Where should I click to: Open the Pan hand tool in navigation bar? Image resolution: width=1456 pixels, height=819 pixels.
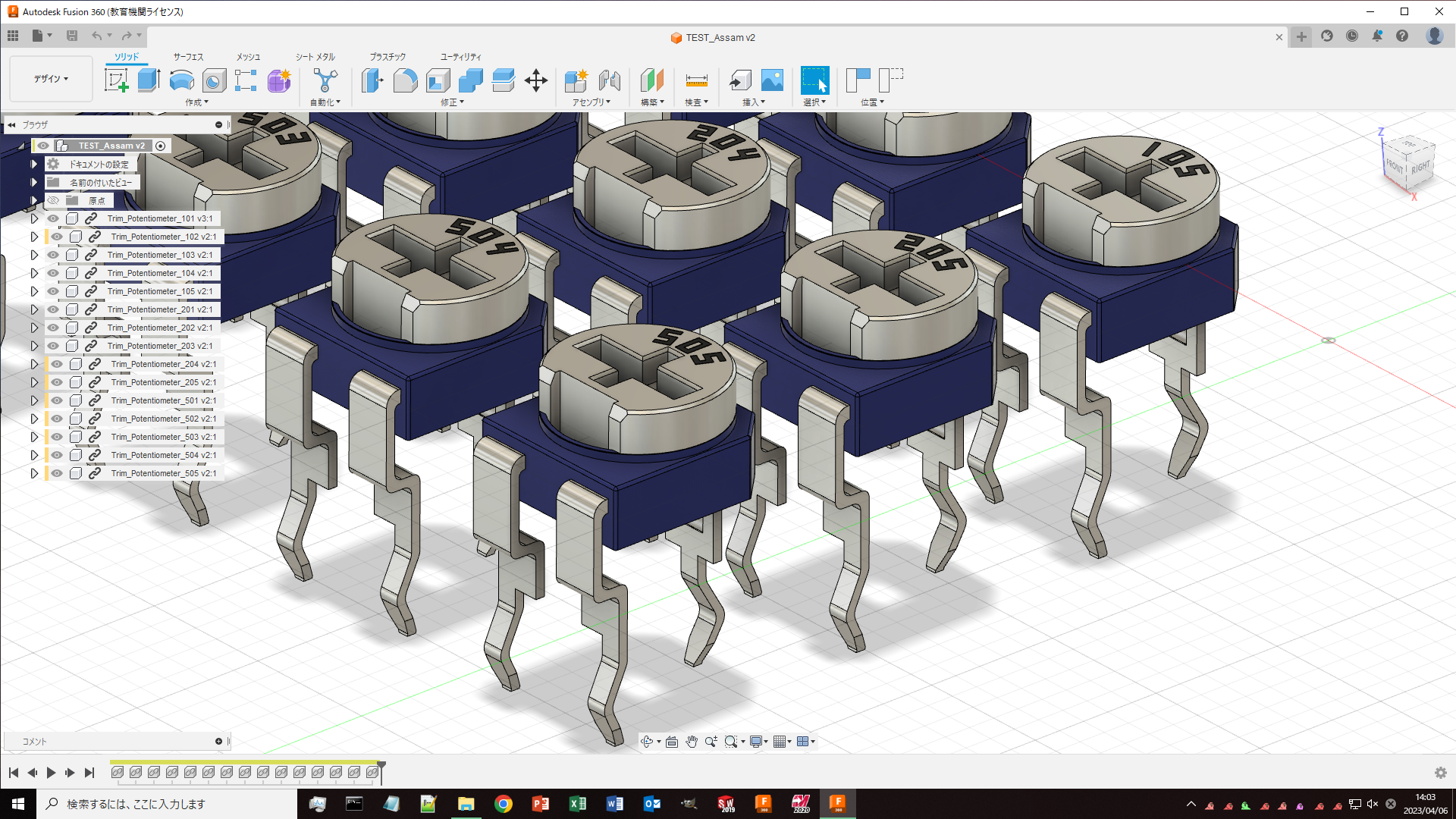[x=692, y=742]
